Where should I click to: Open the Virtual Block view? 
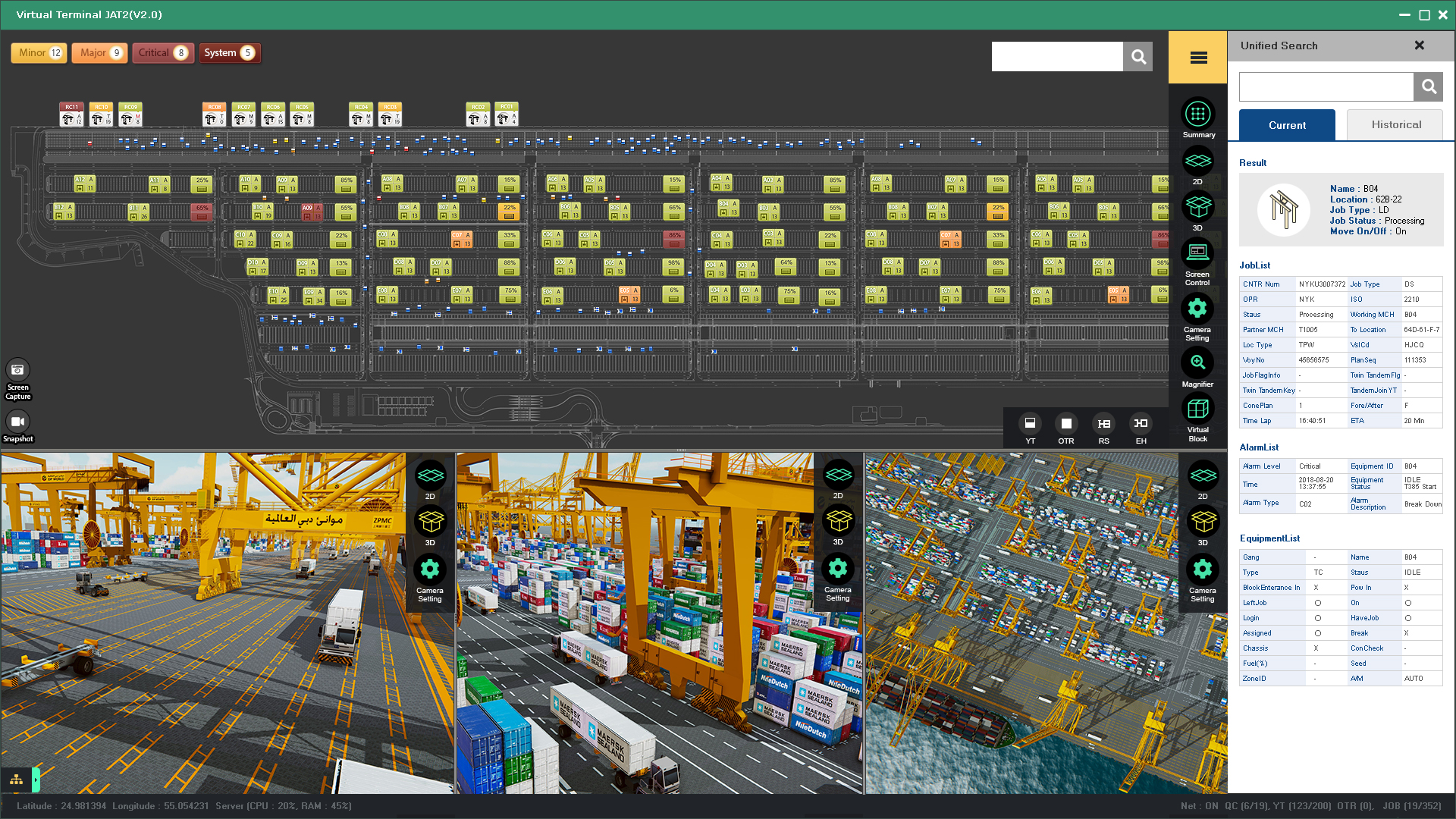point(1197,409)
